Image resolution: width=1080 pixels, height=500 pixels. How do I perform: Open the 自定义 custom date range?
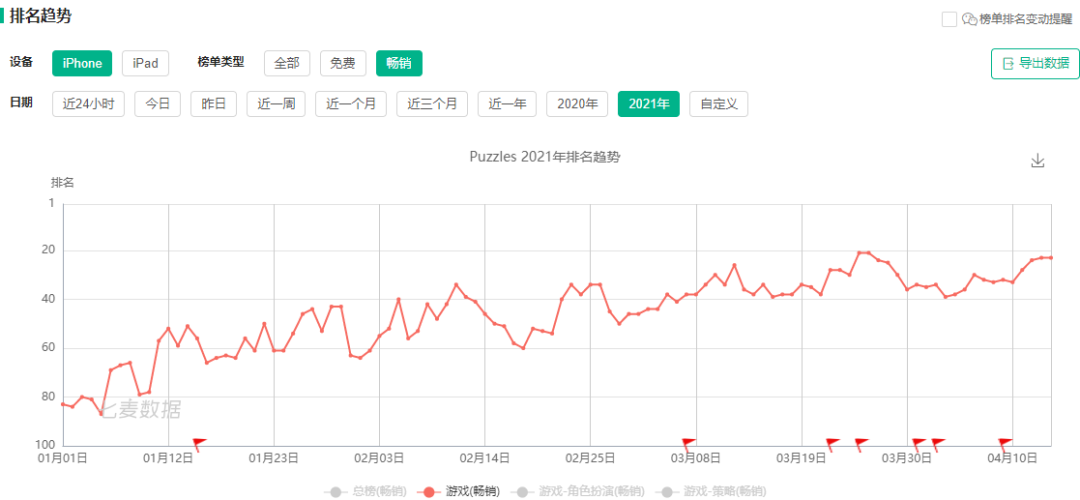point(718,104)
